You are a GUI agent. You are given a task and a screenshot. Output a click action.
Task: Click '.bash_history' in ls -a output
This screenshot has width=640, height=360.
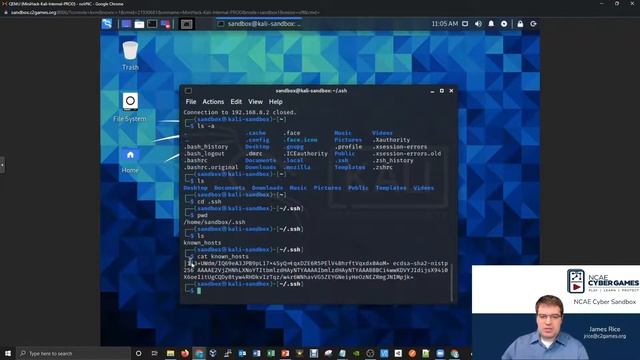coord(206,147)
